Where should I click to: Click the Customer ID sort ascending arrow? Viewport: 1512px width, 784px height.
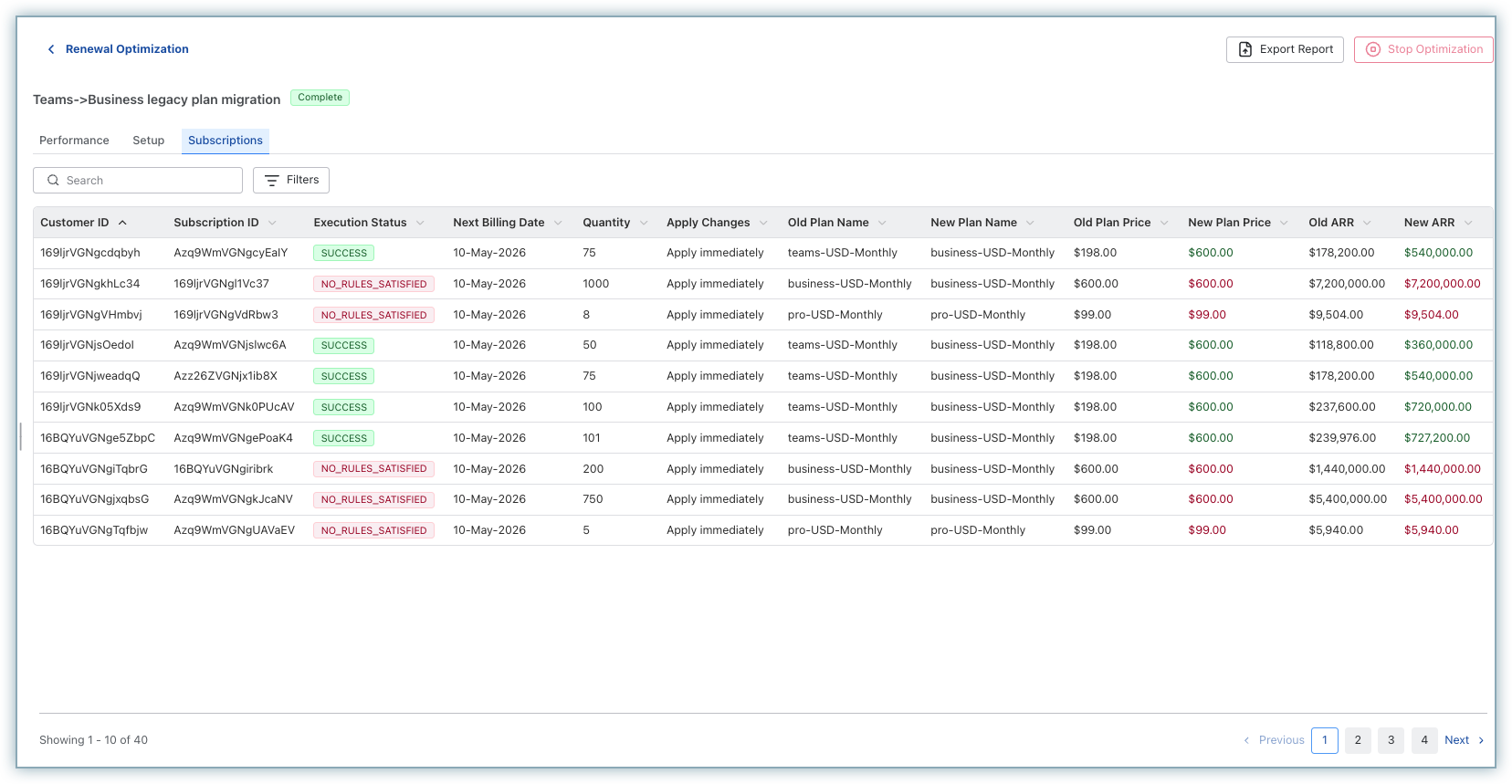(x=122, y=223)
